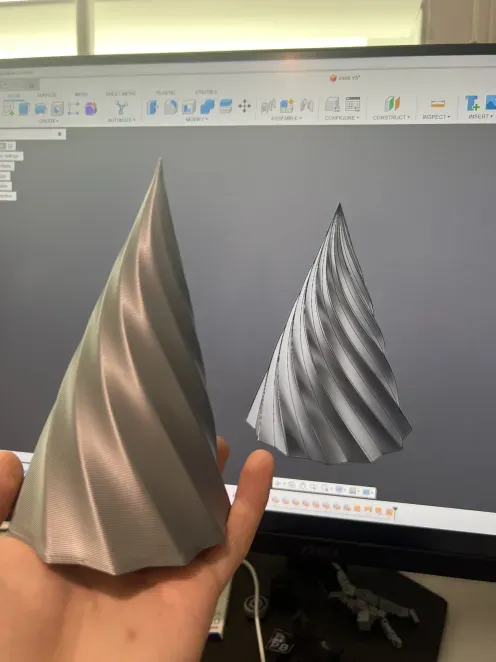Open the Modify dropdown menu
The width and height of the screenshot is (496, 662).
pos(196,119)
